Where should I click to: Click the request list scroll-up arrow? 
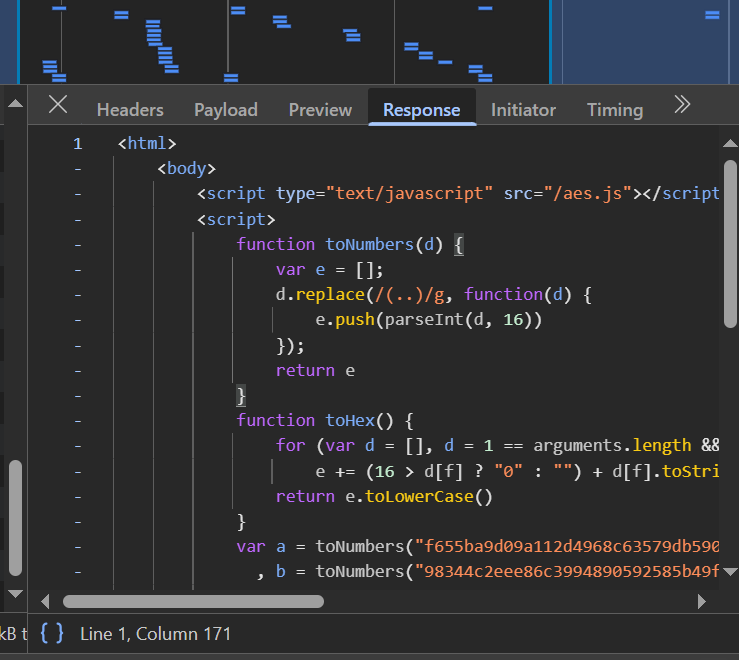(x=14, y=102)
